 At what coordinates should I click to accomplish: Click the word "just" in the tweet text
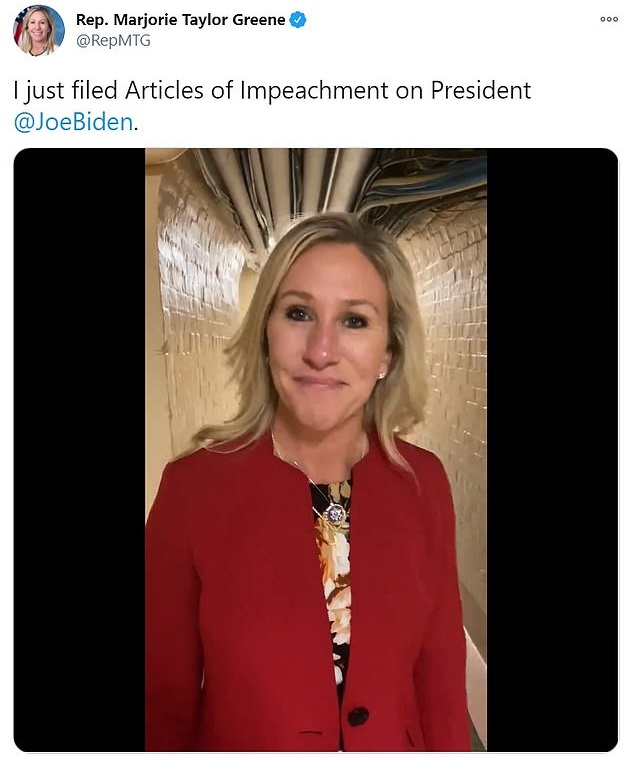point(44,91)
